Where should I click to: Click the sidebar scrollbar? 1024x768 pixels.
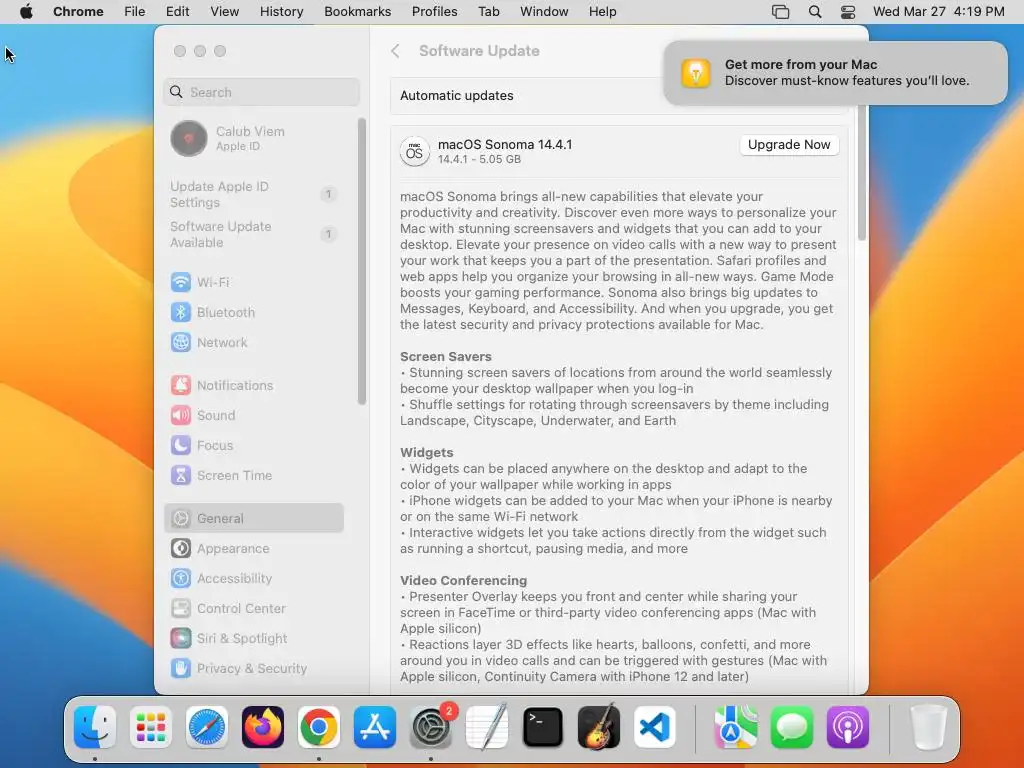361,261
